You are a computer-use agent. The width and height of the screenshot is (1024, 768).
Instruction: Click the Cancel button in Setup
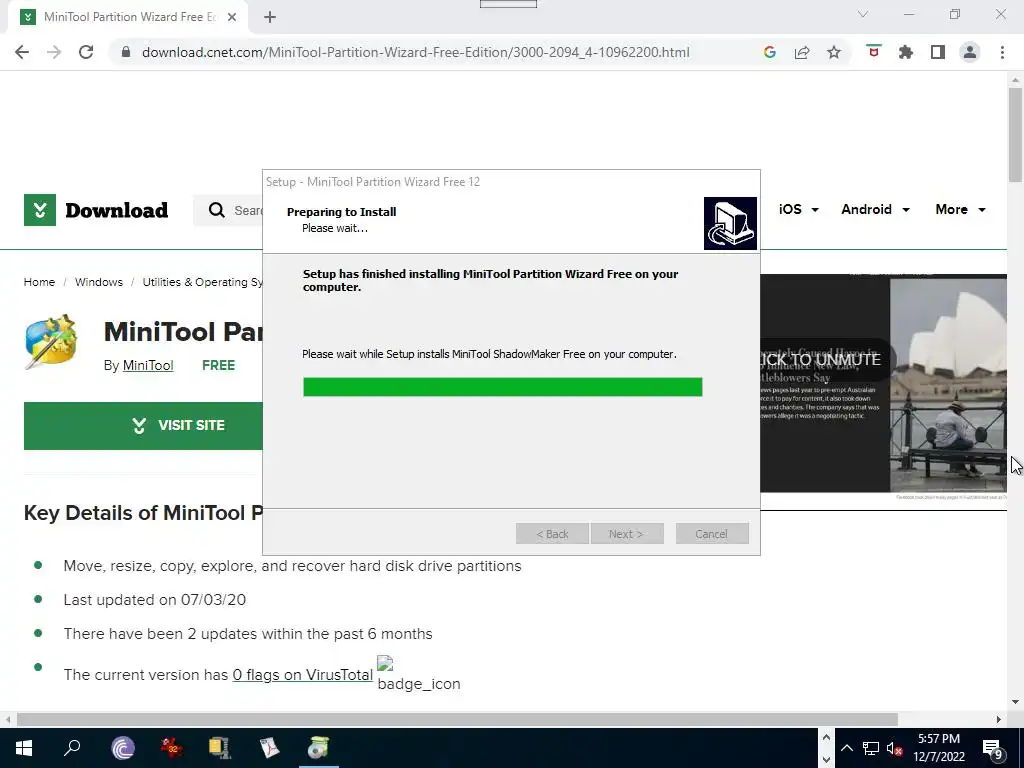(712, 534)
